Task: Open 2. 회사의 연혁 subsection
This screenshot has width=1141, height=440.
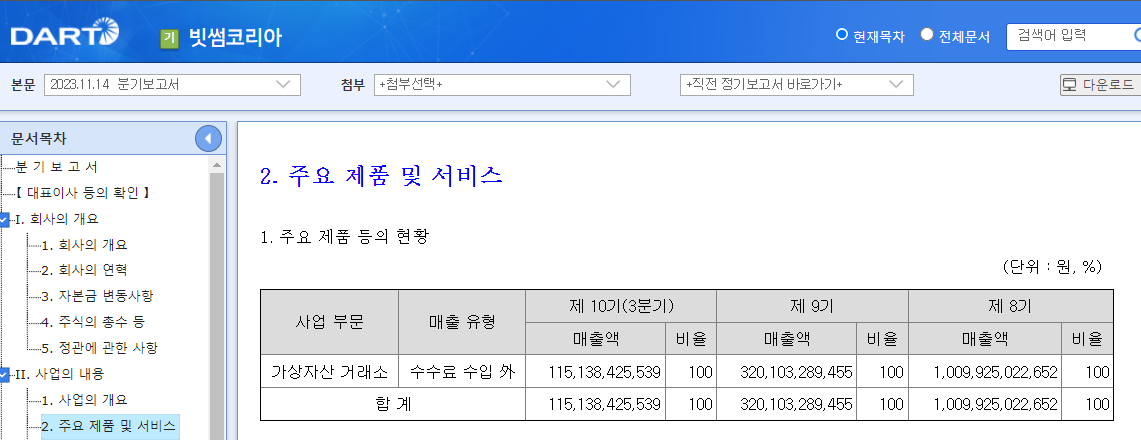Action: click(84, 271)
